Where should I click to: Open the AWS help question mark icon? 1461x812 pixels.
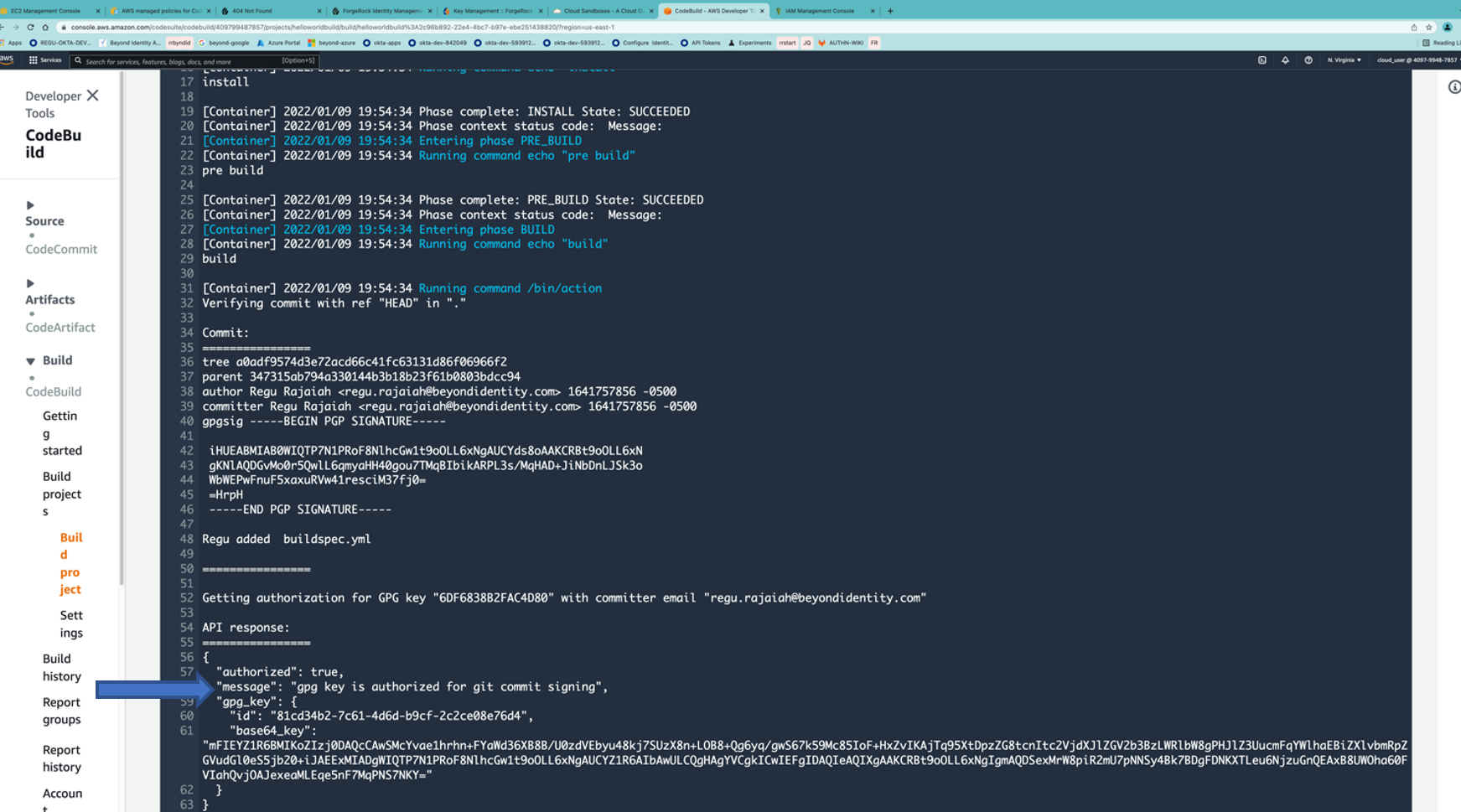tap(1308, 60)
